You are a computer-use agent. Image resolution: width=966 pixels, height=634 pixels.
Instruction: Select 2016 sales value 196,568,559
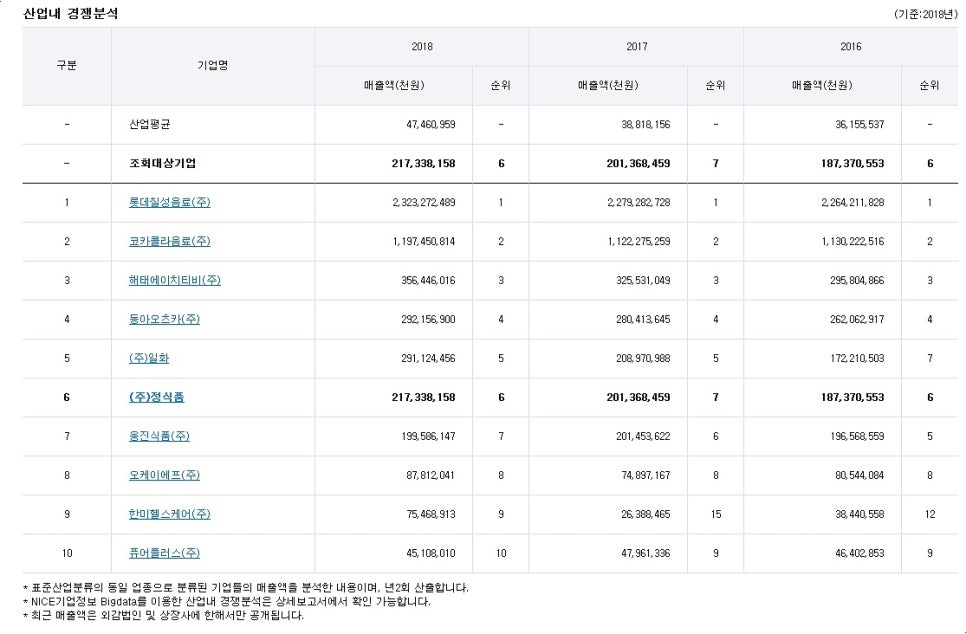(x=857, y=436)
